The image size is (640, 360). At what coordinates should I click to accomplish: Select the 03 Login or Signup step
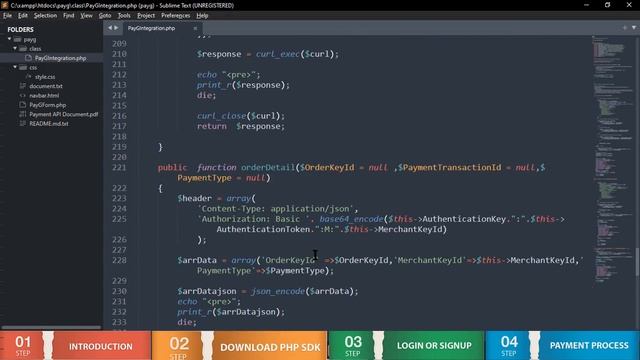tap(407, 345)
